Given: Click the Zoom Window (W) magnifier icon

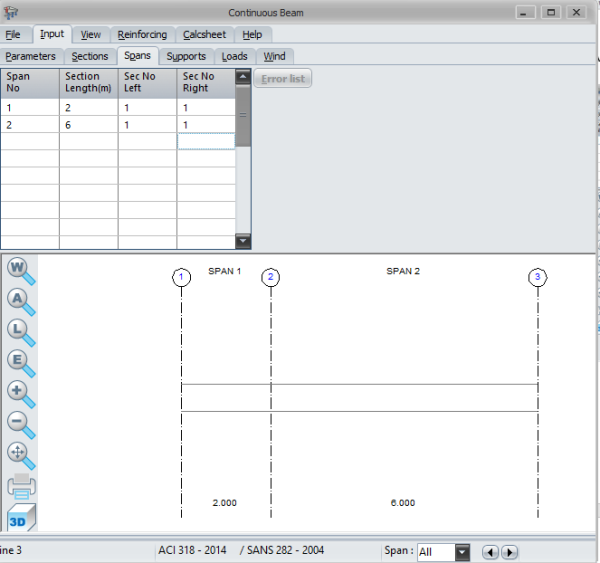Looking at the screenshot, I should tap(20, 270).
